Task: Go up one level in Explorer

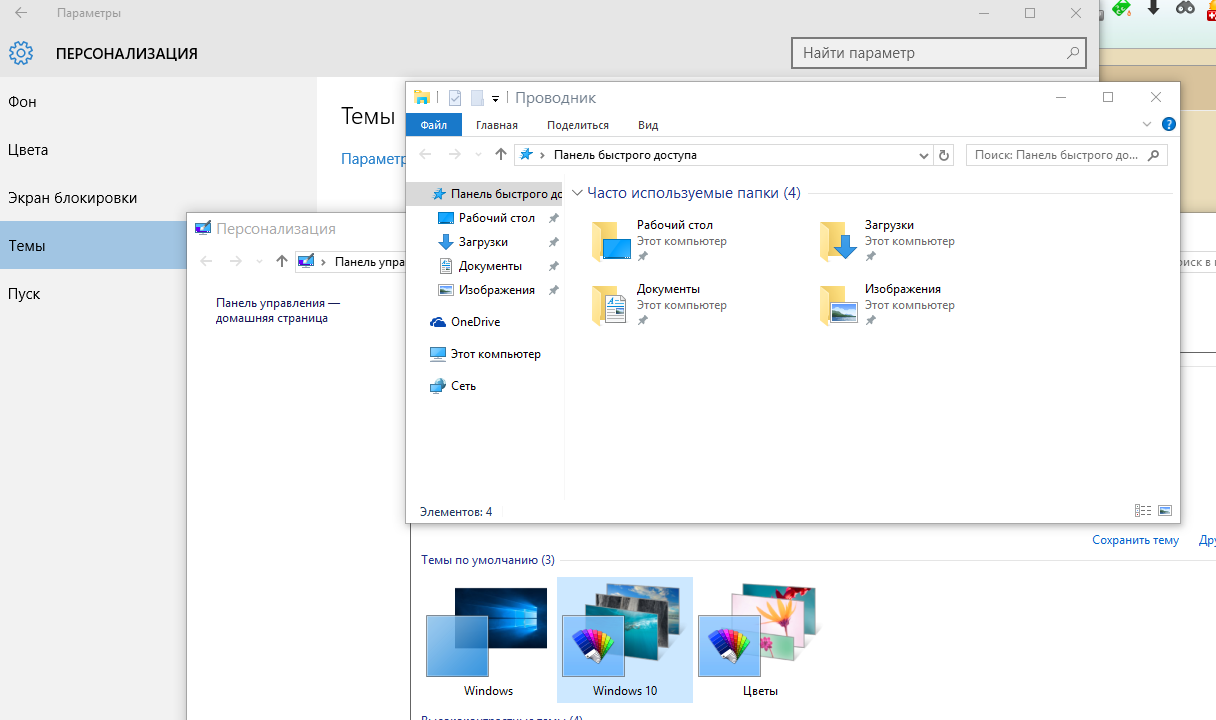Action: click(x=501, y=155)
